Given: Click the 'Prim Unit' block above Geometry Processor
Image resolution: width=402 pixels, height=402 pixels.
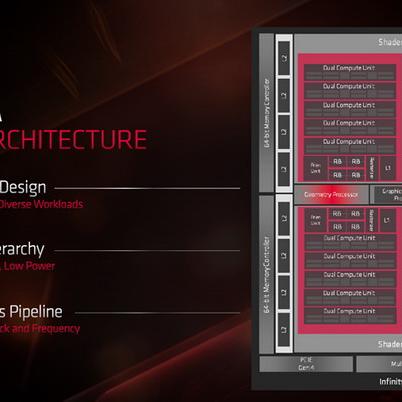Looking at the screenshot, I should [315, 168].
